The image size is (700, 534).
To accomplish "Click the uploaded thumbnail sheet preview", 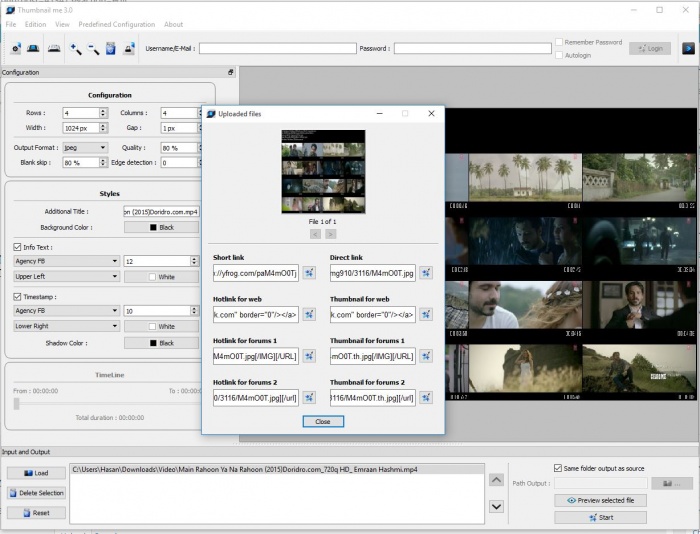I will [323, 171].
